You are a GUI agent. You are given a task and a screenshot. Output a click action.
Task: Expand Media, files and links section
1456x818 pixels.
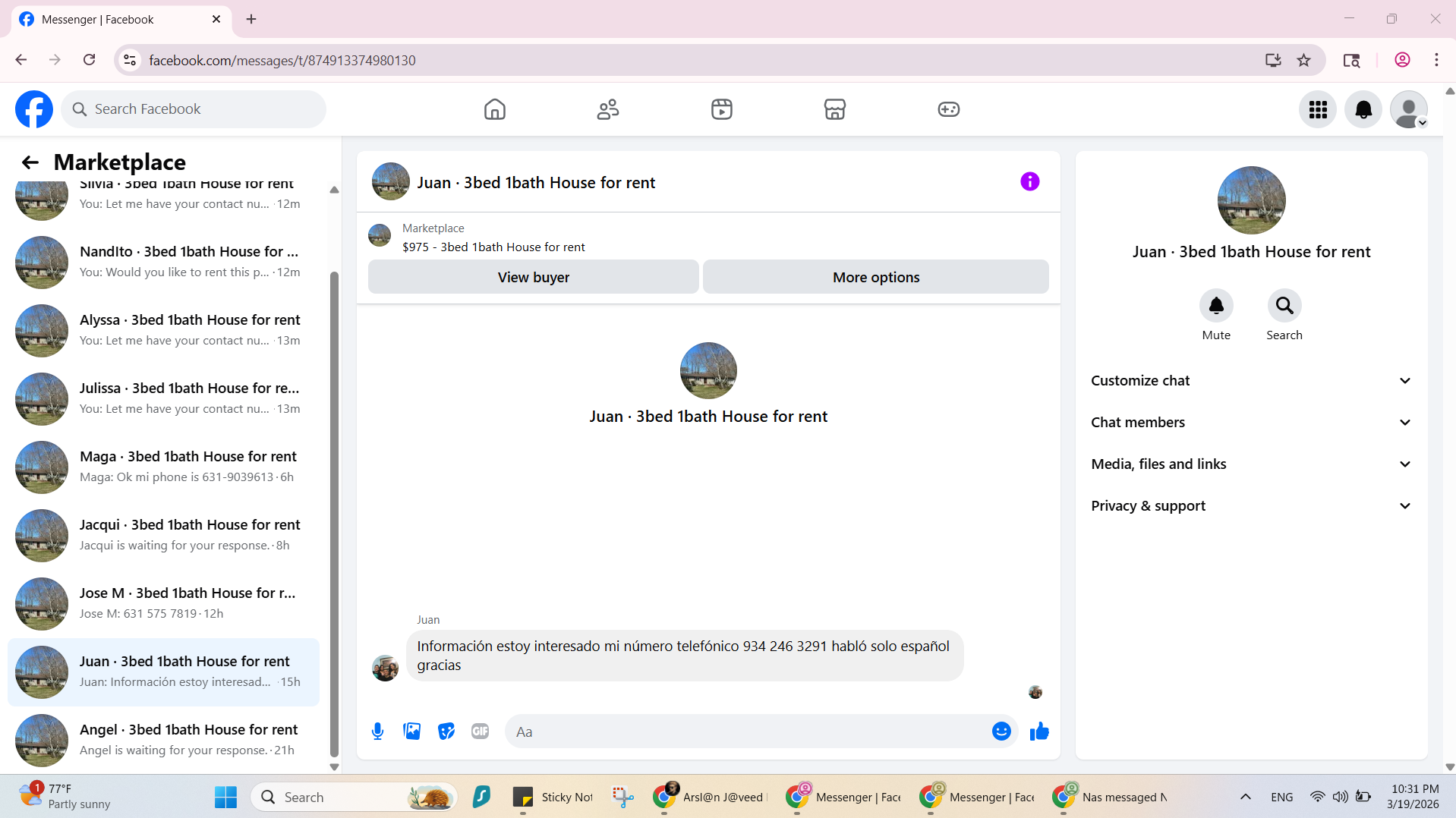pos(1251,464)
